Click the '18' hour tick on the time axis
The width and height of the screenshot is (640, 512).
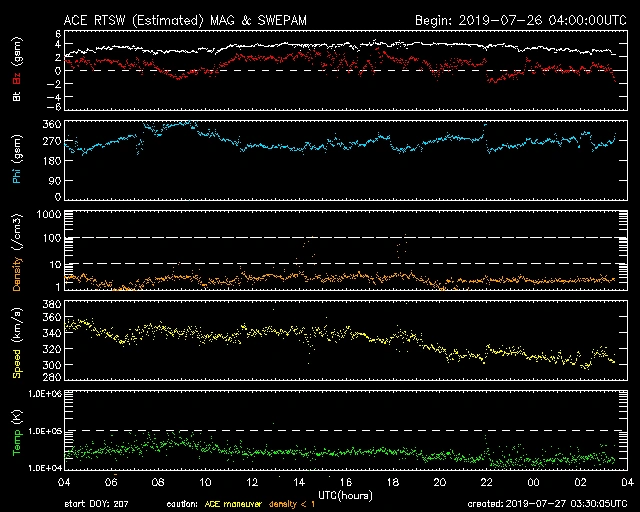click(x=393, y=483)
